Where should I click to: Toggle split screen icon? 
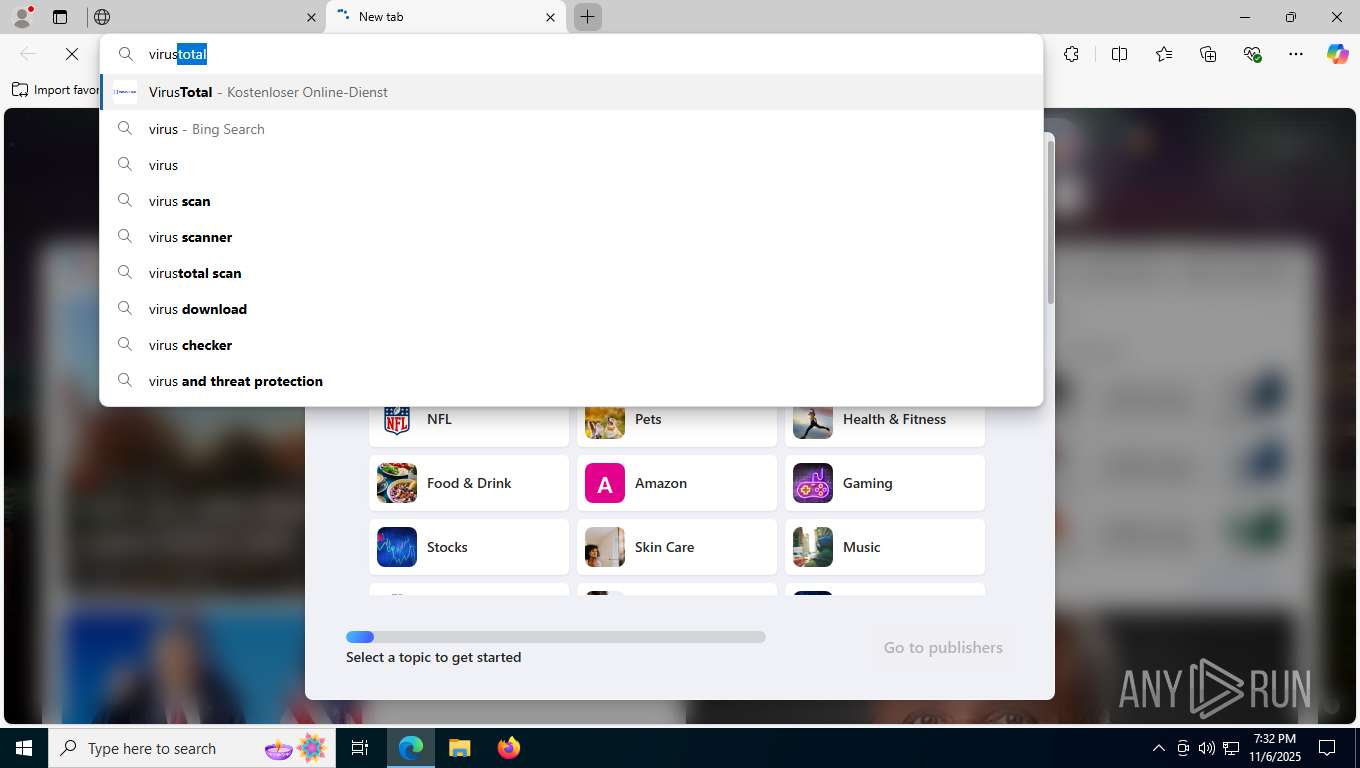[1119, 54]
